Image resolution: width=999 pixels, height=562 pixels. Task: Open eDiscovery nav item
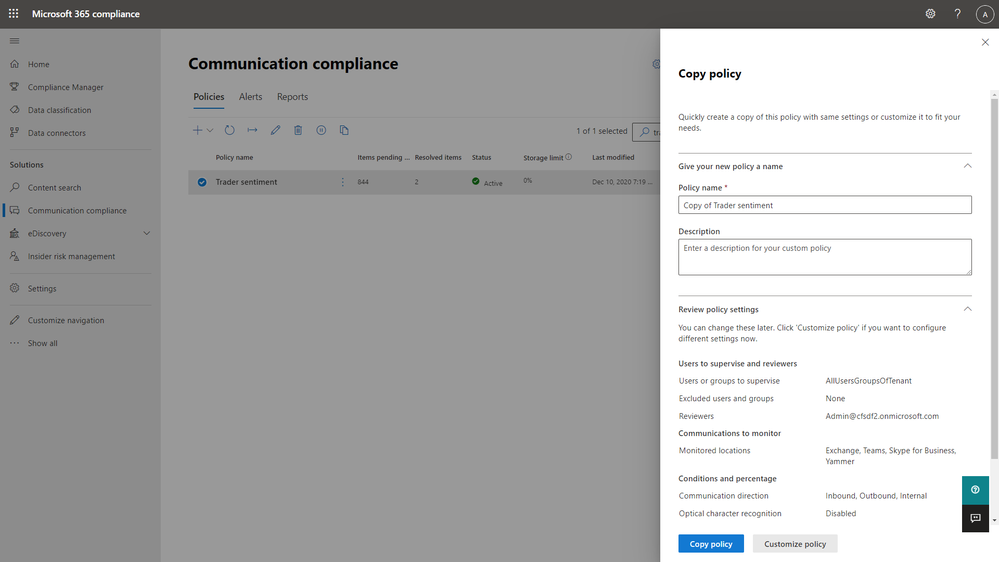(47, 234)
